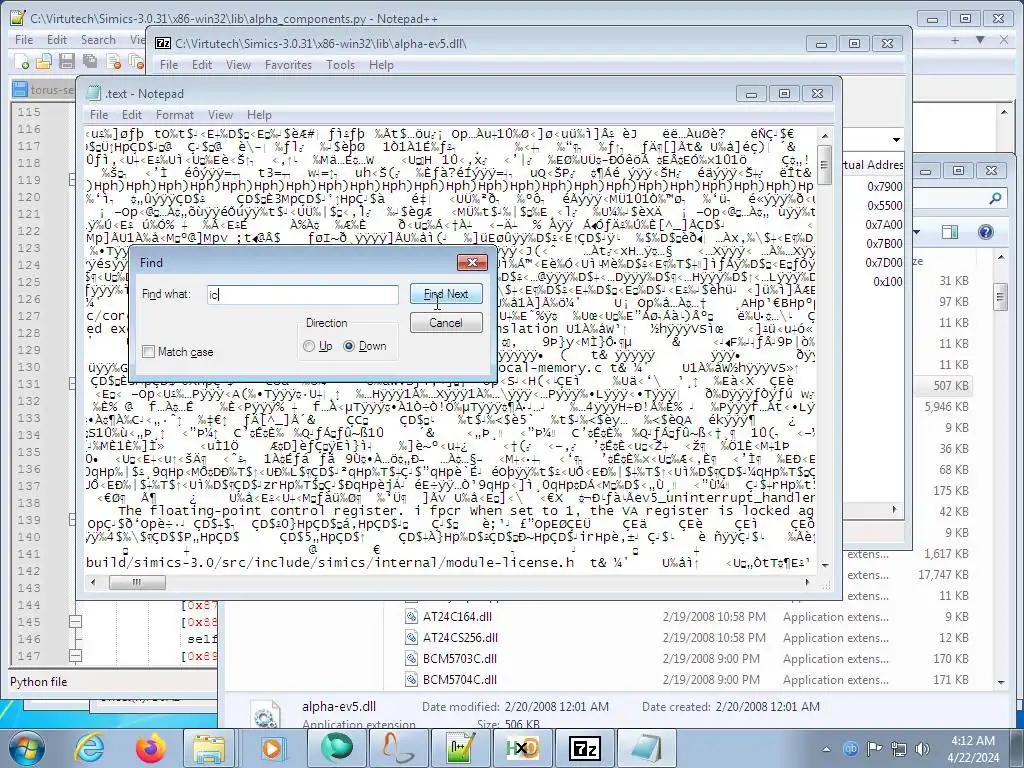The height and width of the screenshot is (768, 1024).
Task: Cancel the Find dialog
Action: point(446,323)
